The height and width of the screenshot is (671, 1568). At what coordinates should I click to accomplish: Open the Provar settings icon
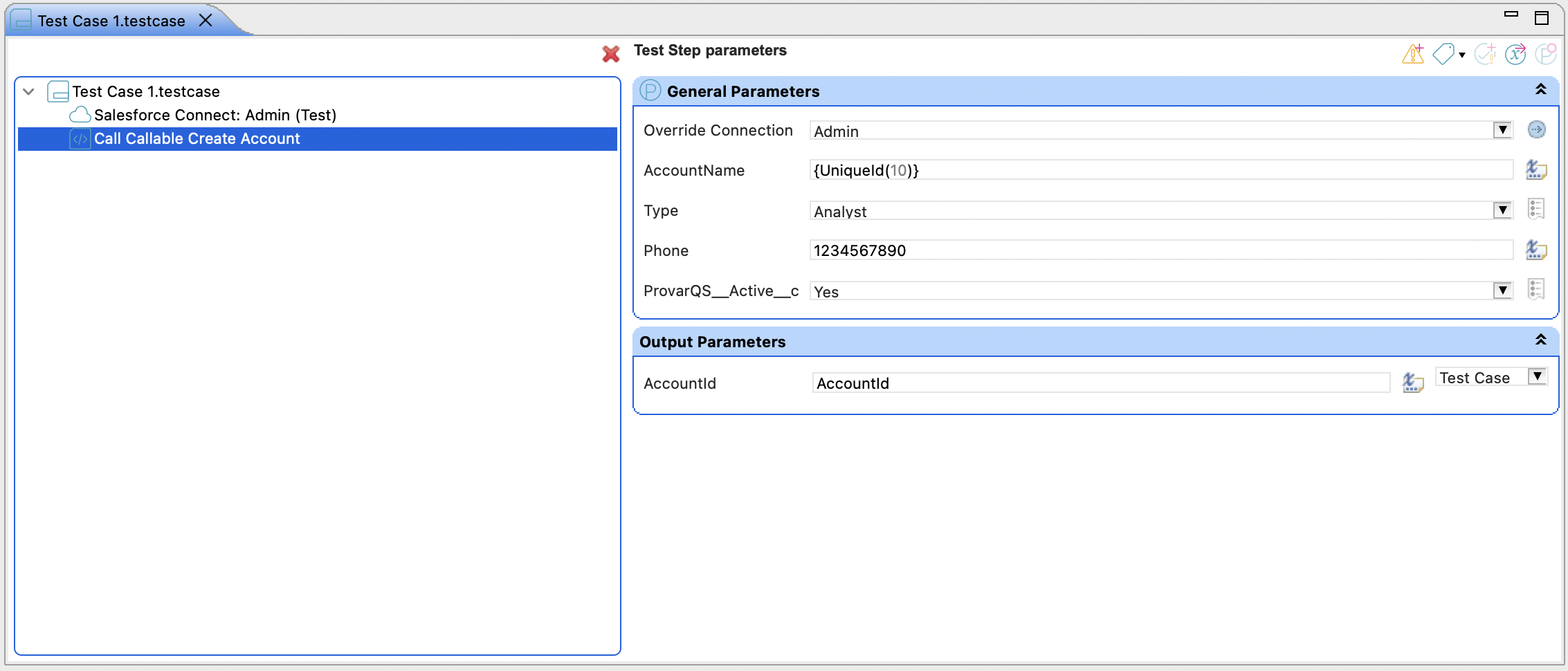click(x=1547, y=54)
